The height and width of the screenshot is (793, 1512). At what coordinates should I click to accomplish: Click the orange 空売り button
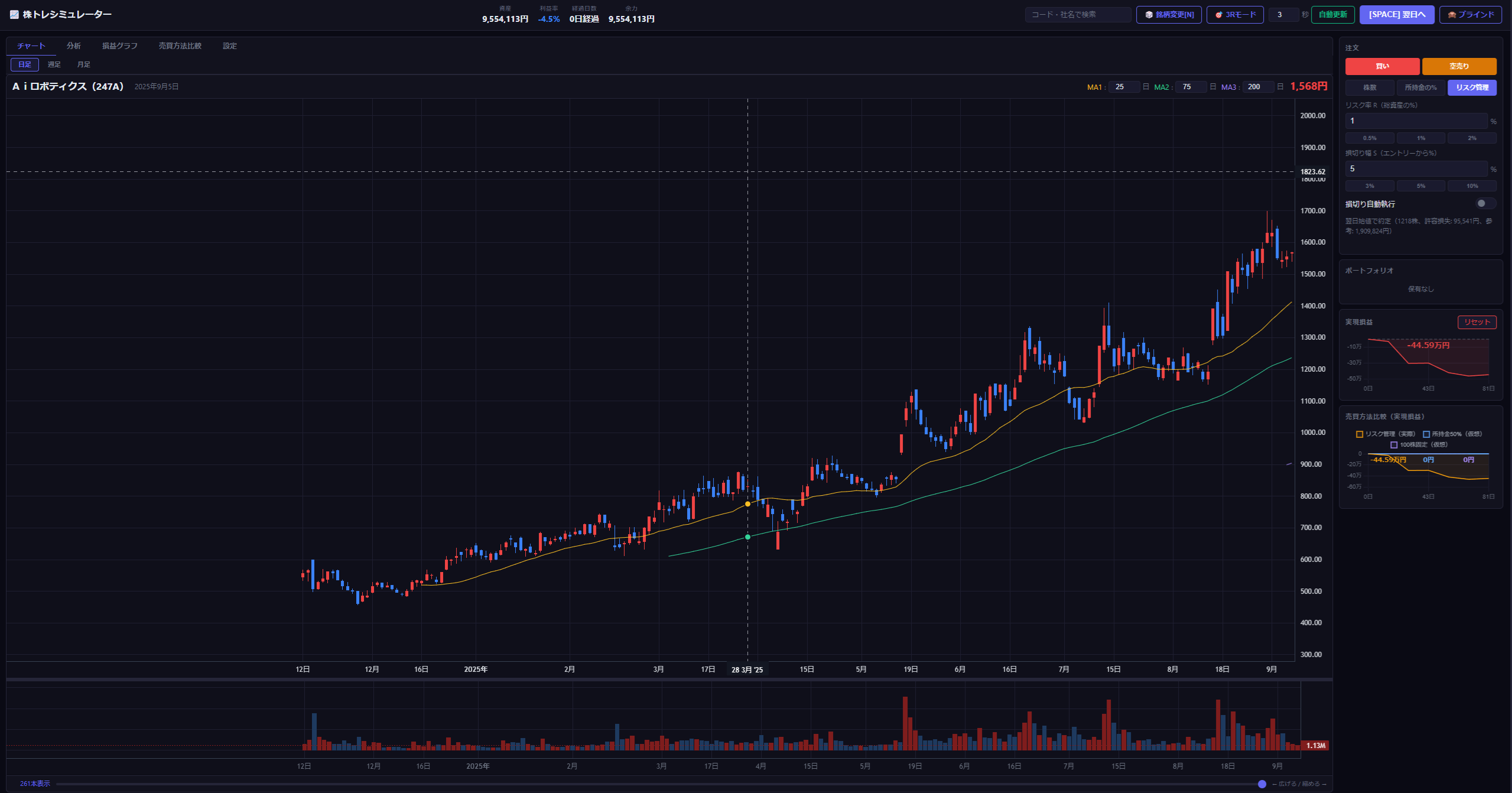(1459, 66)
